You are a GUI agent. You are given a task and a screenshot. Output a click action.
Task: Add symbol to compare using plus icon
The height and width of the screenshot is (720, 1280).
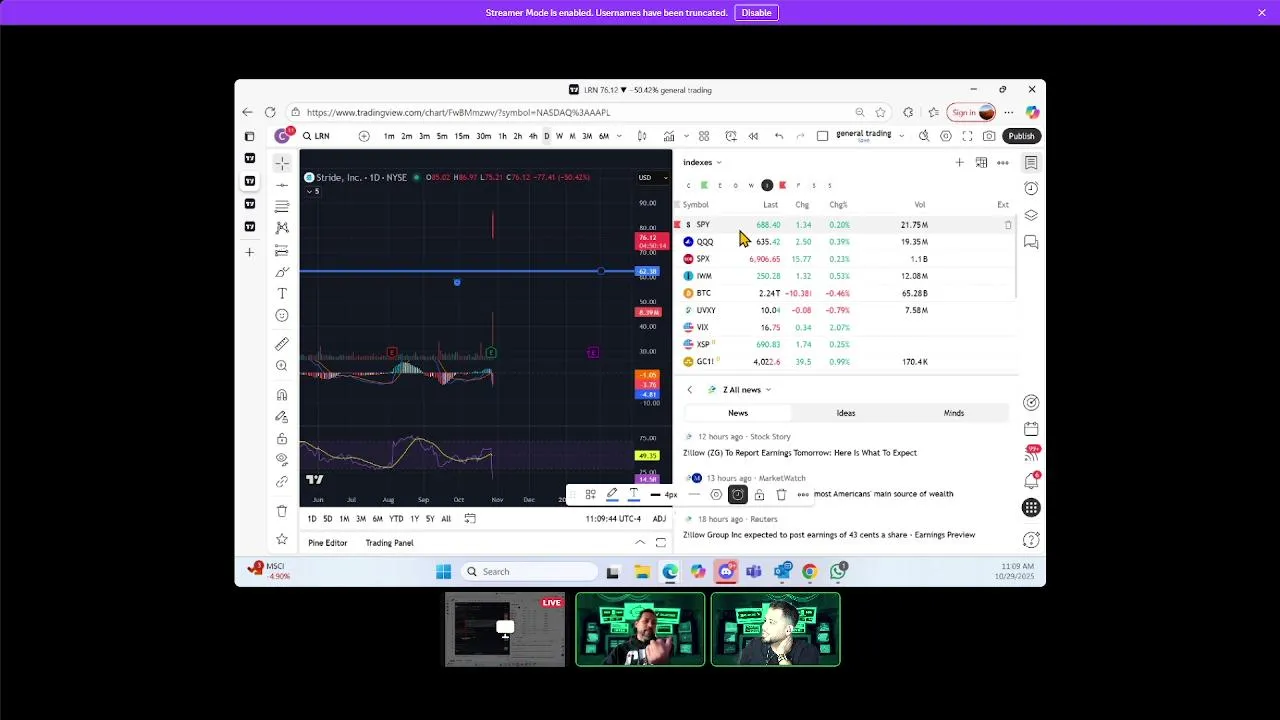pyautogui.click(x=364, y=136)
